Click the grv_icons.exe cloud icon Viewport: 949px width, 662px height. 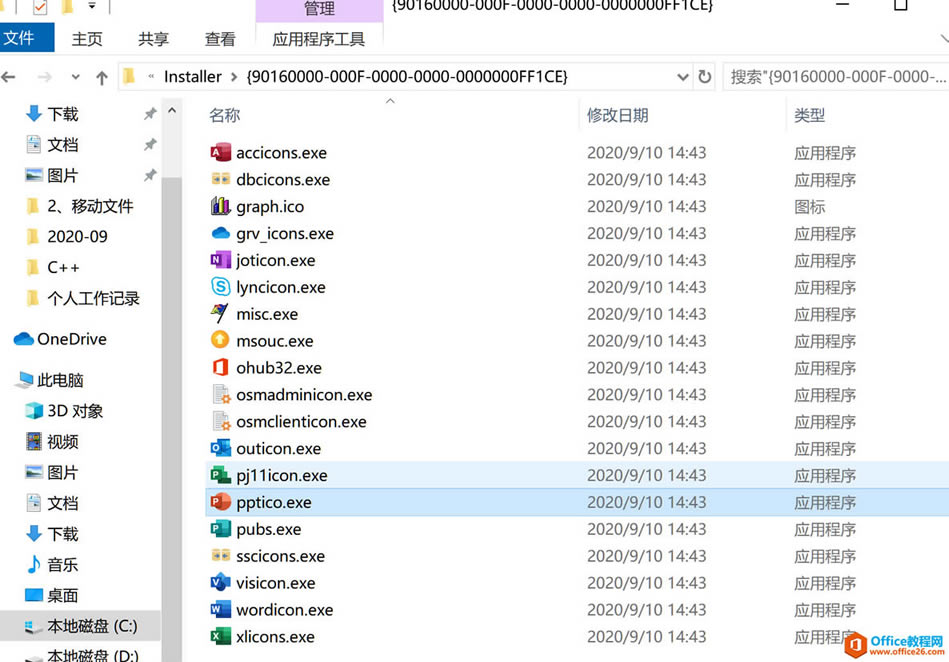click(x=220, y=233)
